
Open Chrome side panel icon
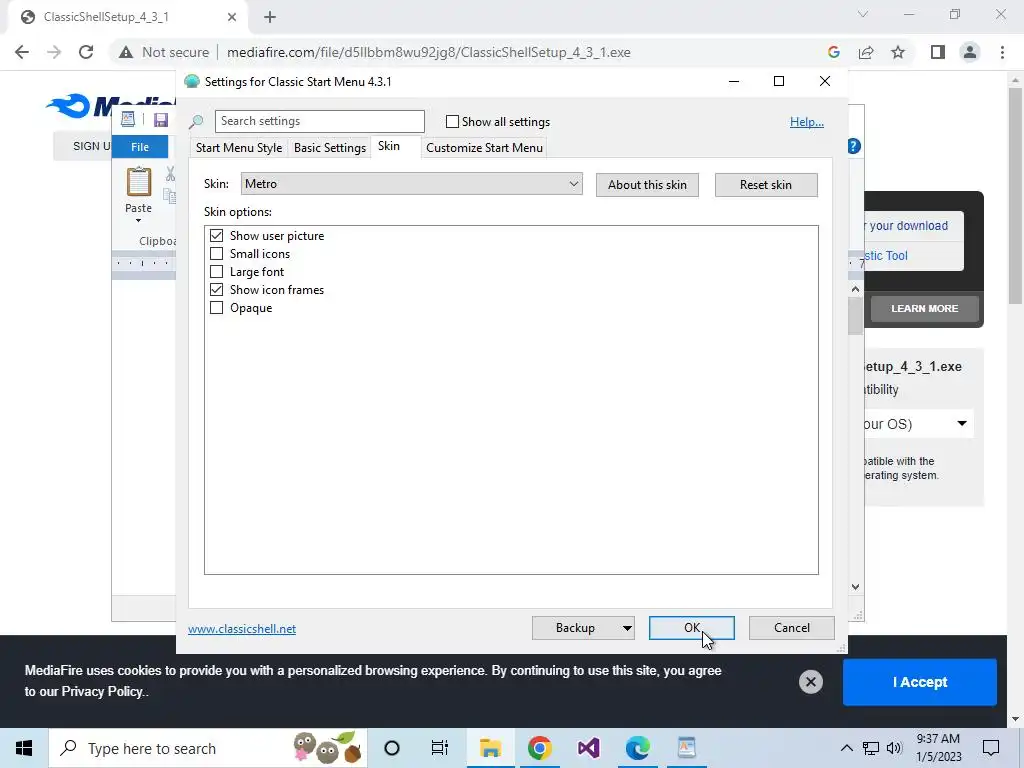[938, 52]
